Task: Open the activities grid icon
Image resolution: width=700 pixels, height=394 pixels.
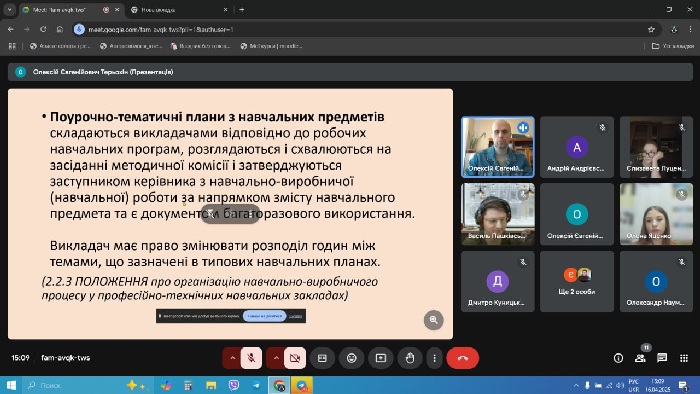Action: [684, 358]
